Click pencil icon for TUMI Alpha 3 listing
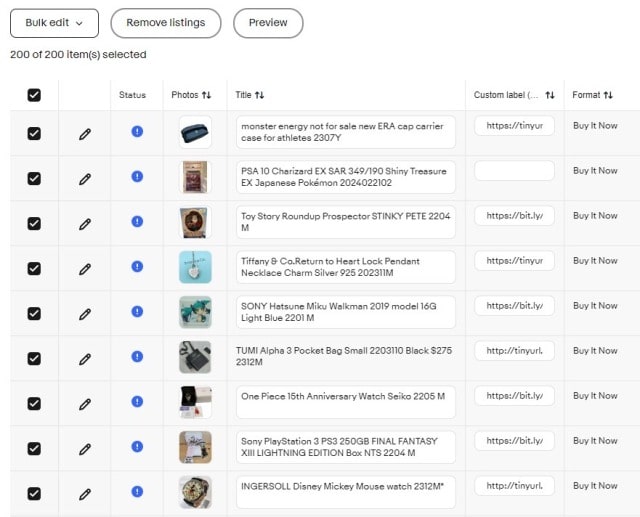The width and height of the screenshot is (640, 517). coord(85,359)
